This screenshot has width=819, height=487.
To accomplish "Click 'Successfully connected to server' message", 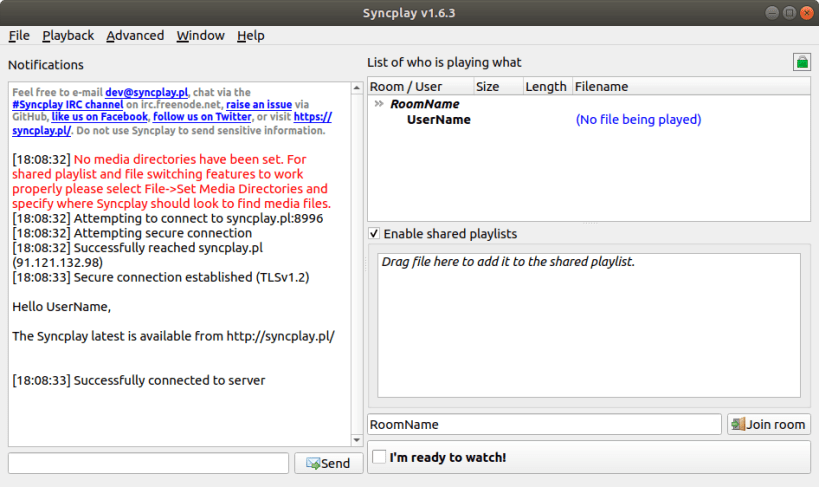I will pos(169,380).
